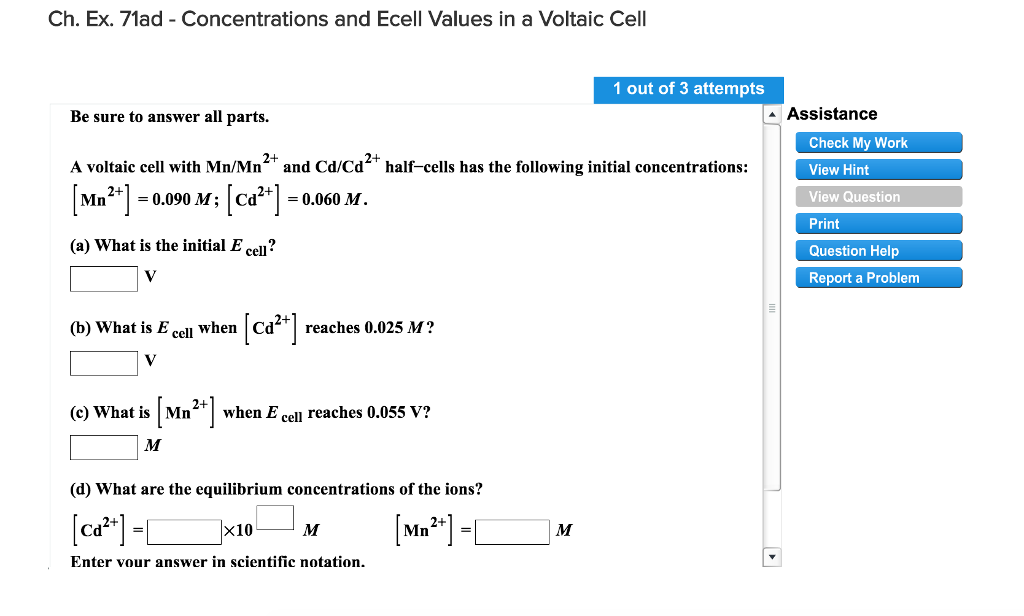The image size is (1024, 616).
Task: Open Question Help
Action: click(x=878, y=250)
